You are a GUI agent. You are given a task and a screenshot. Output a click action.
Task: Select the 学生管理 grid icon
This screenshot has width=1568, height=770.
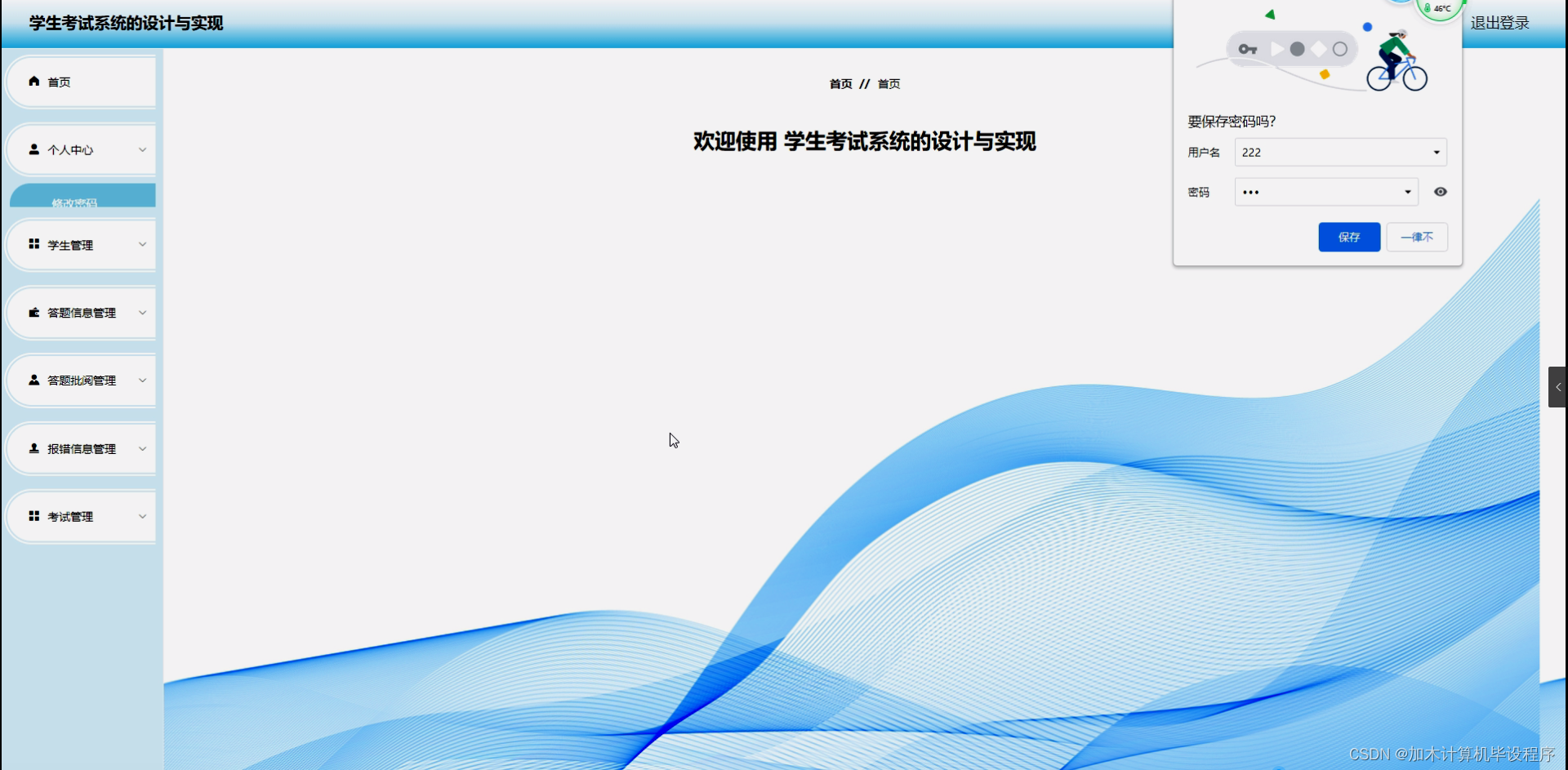click(33, 244)
